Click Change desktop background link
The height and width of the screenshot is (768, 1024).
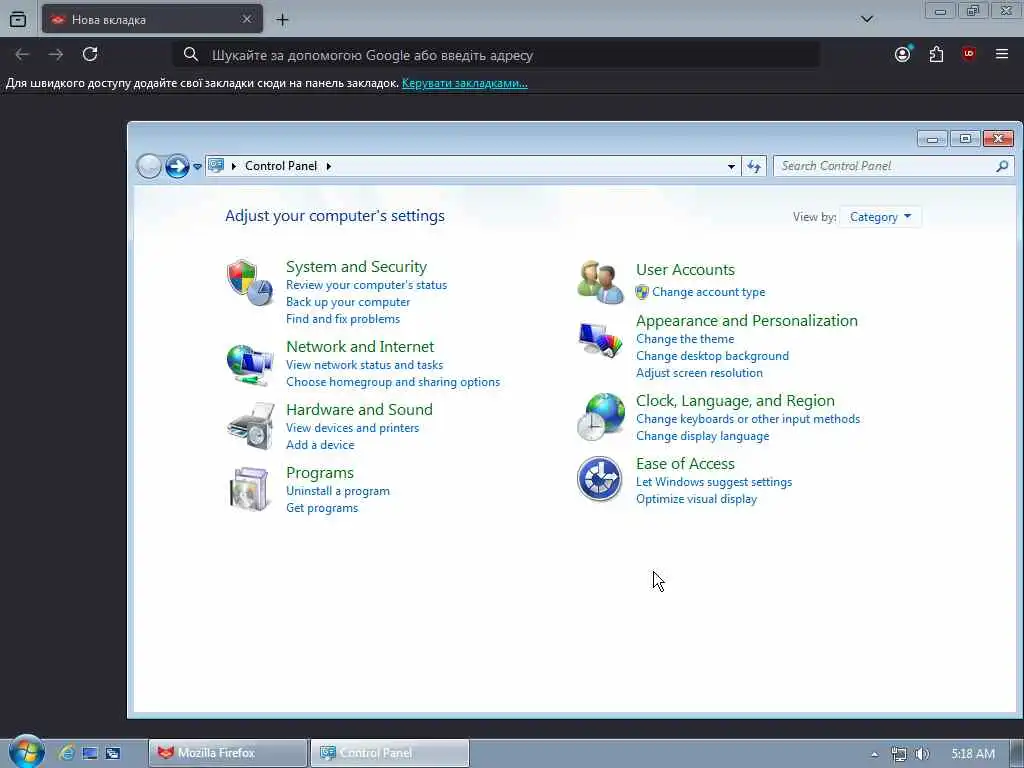712,356
